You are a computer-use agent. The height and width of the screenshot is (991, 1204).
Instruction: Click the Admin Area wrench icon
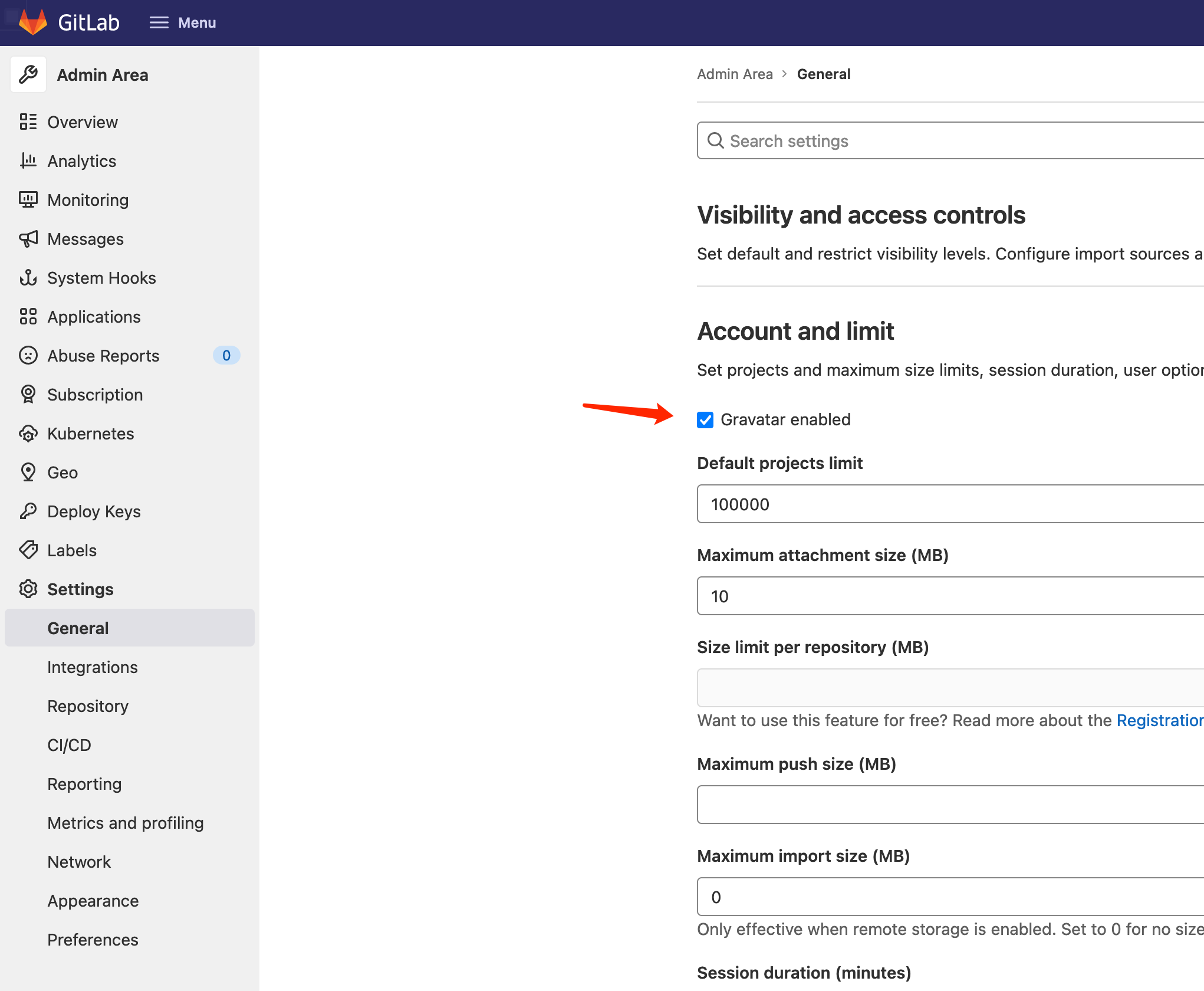coord(28,75)
